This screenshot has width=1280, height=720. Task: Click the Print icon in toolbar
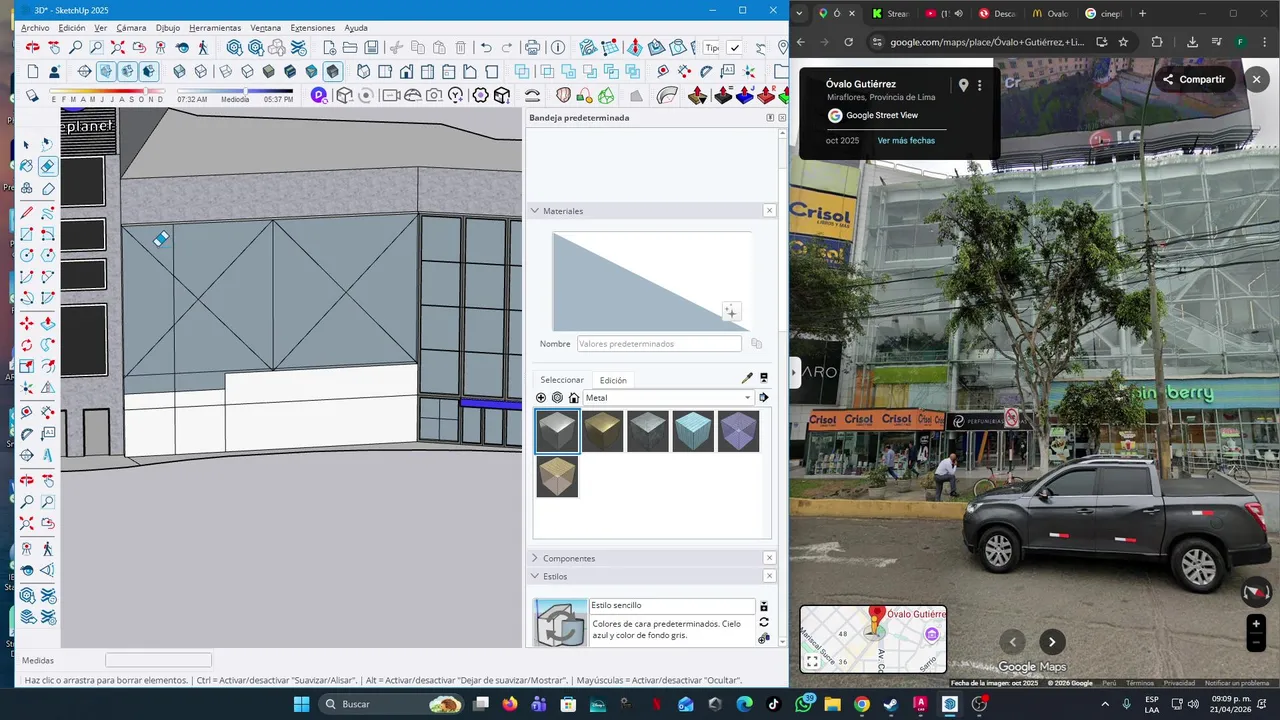tap(532, 47)
